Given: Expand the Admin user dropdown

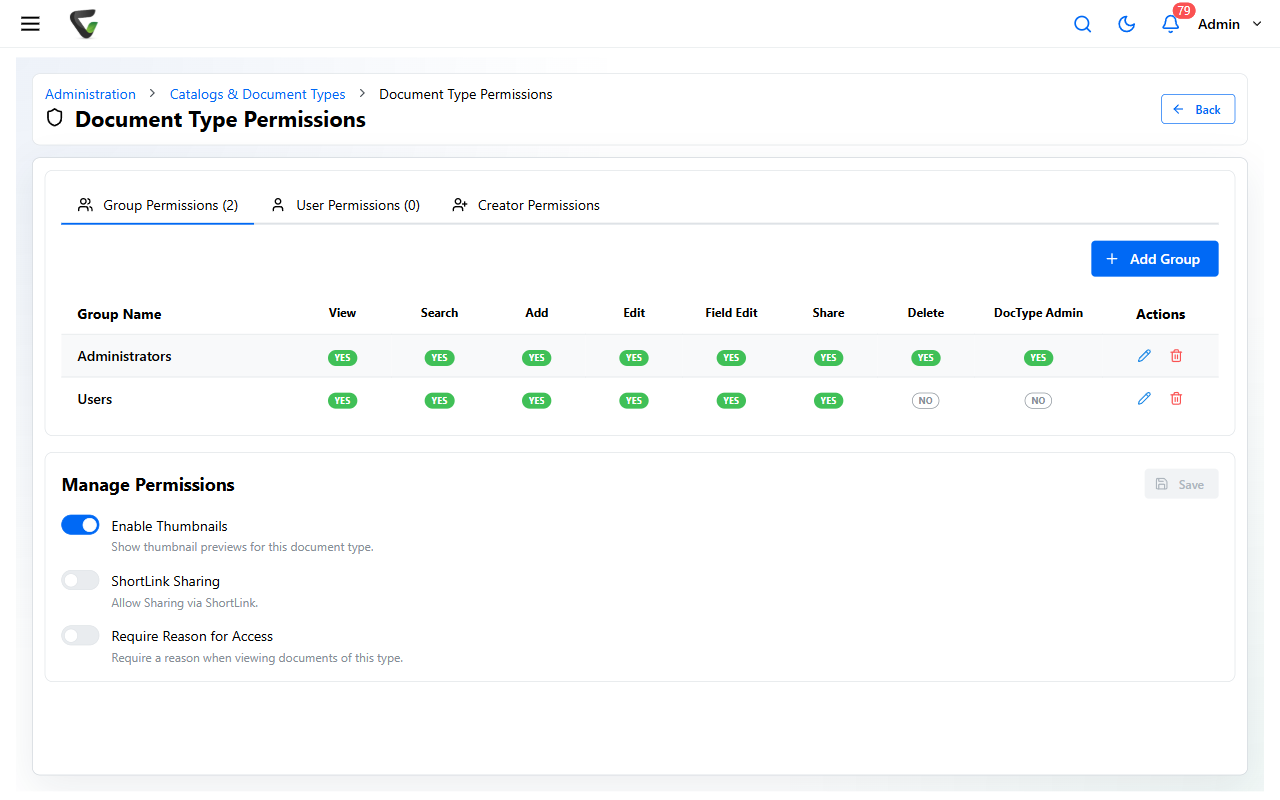Looking at the screenshot, I should pyautogui.click(x=1230, y=24).
